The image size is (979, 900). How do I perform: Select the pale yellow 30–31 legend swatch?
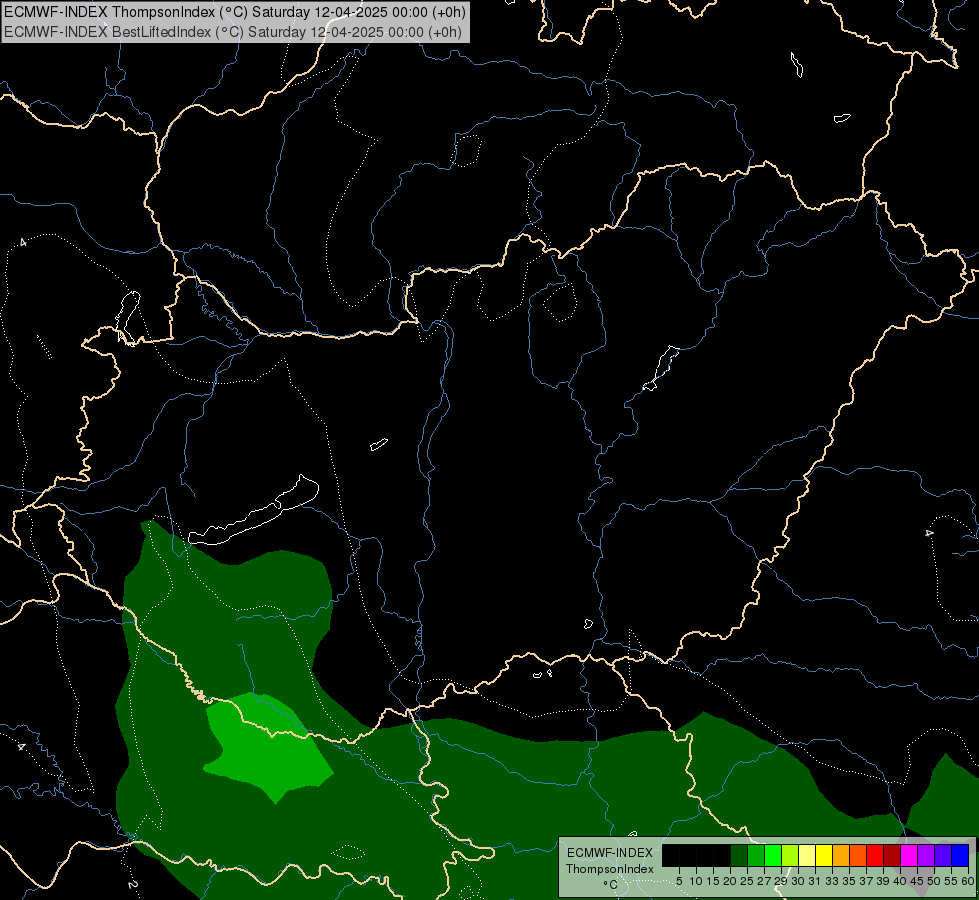tap(807, 855)
